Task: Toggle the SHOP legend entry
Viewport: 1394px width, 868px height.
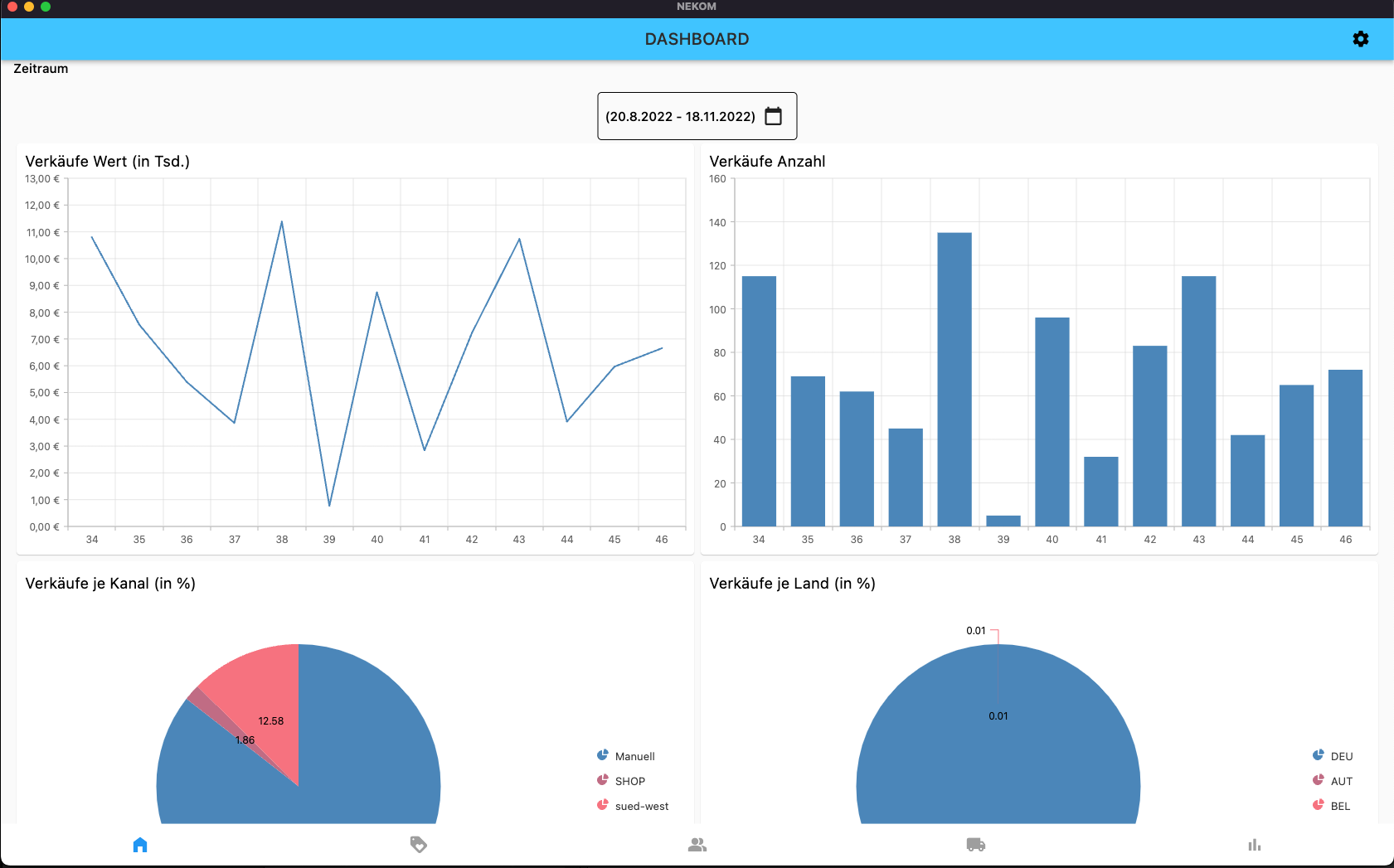Action: 621,781
